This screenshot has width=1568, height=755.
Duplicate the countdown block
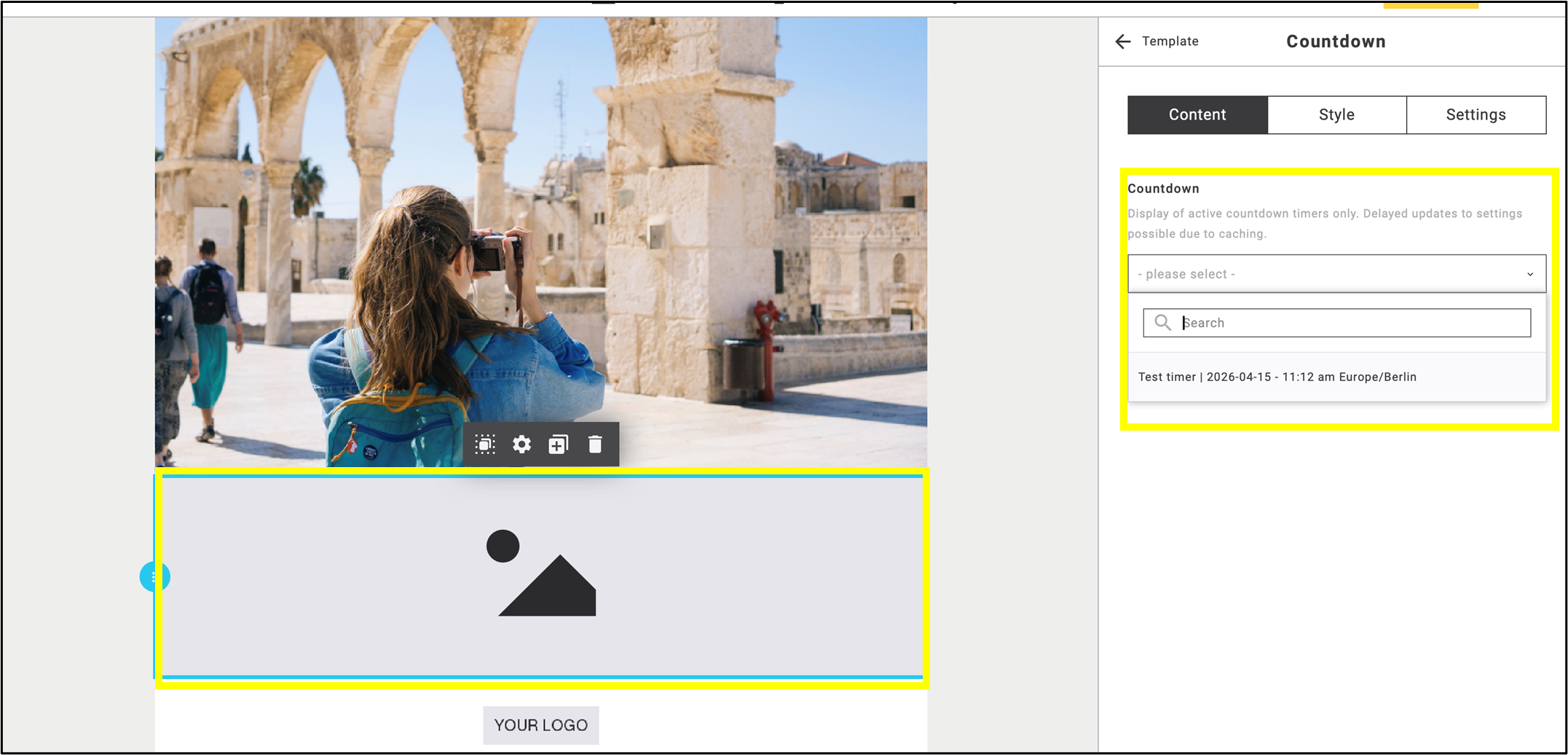point(558,445)
